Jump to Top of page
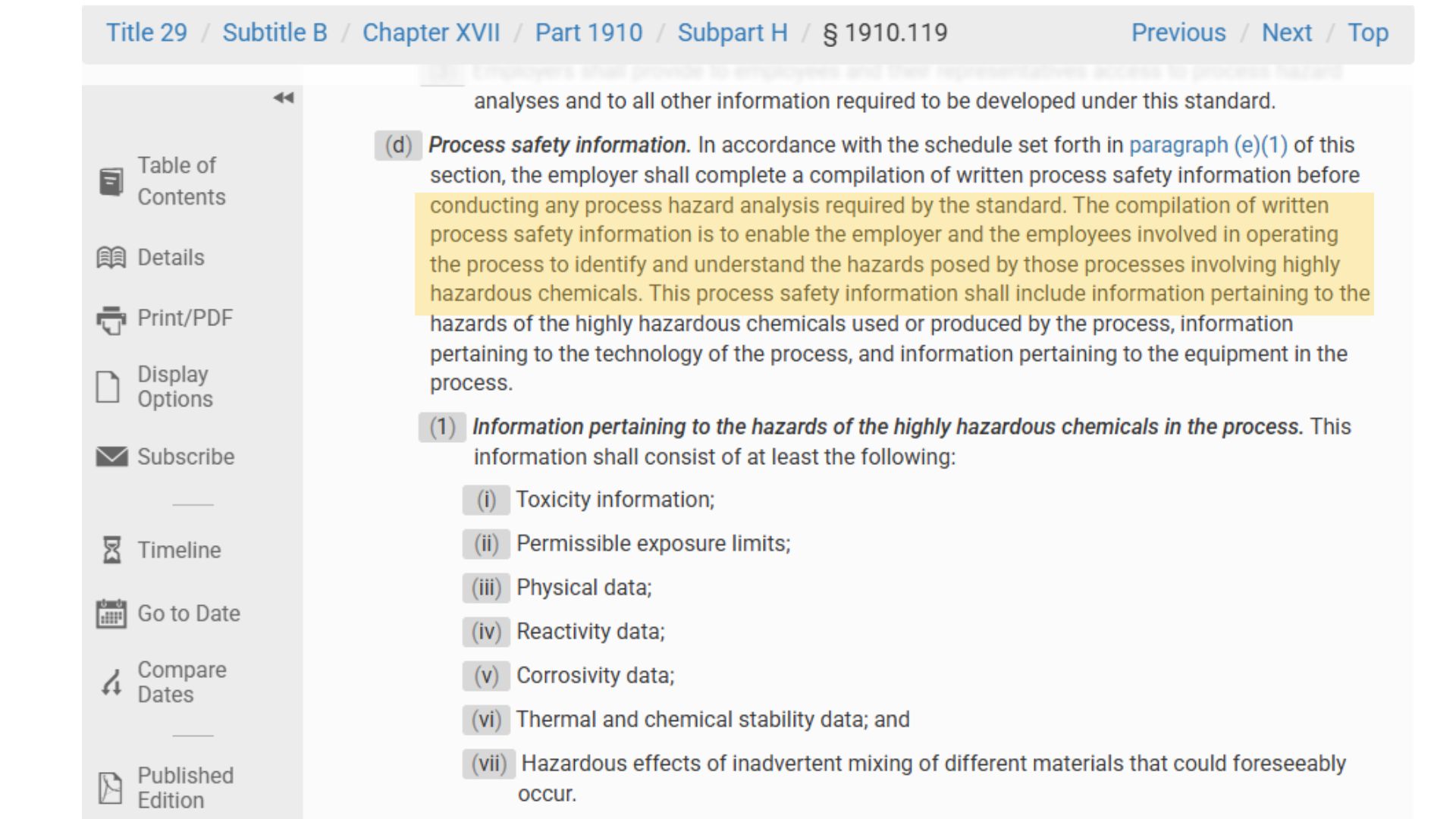Image resolution: width=1456 pixels, height=819 pixels. (x=1368, y=33)
